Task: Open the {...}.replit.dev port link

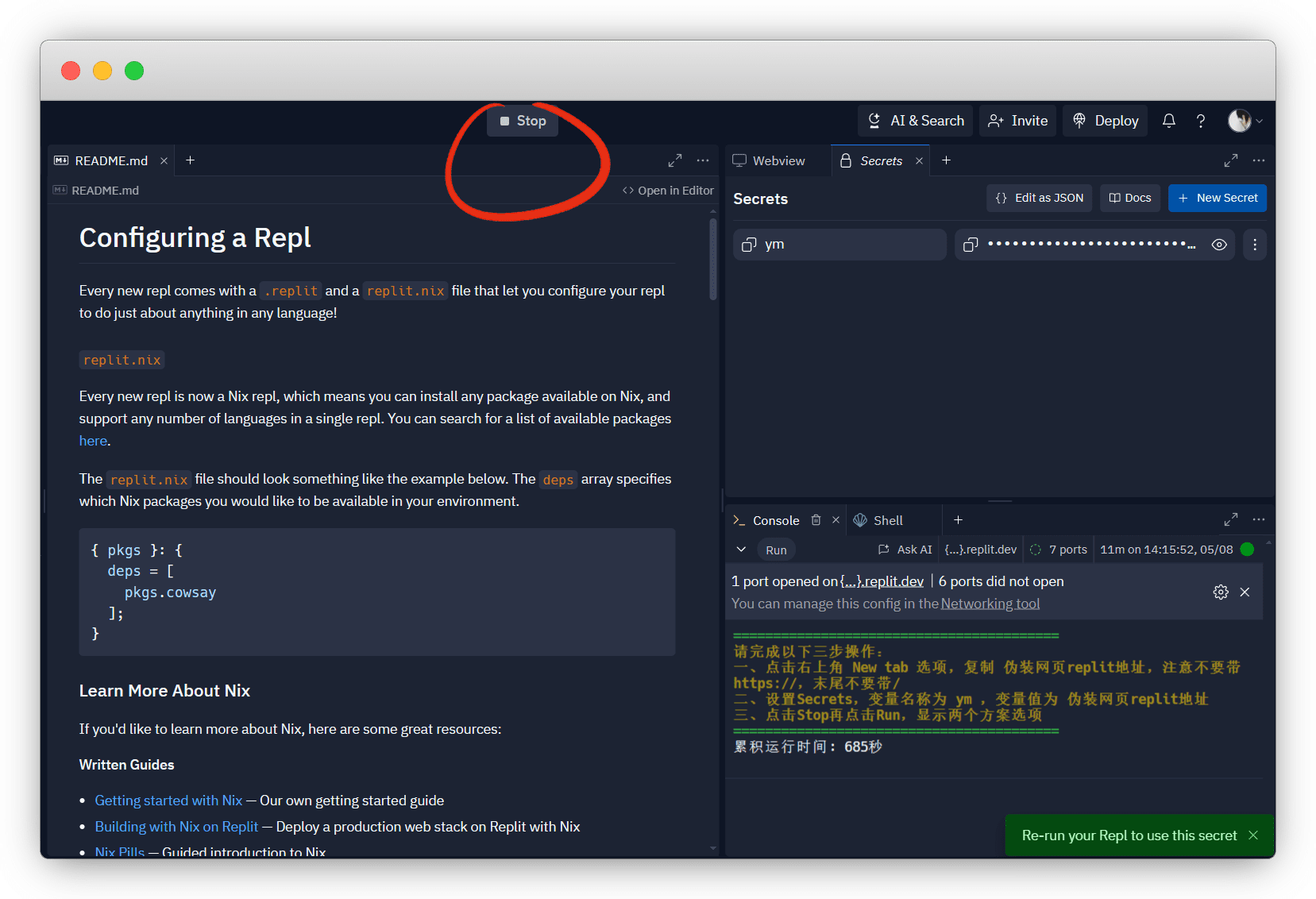Action: 882,581
